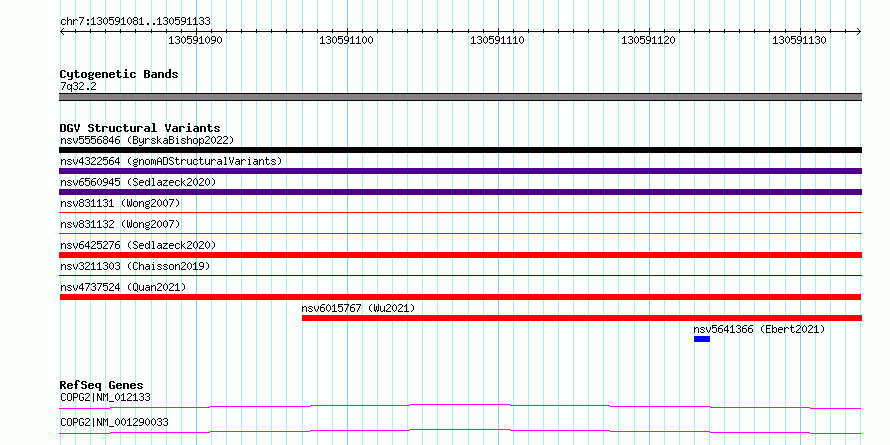Select the DGV Structural Variants track title
Image resolution: width=890 pixels, height=445 pixels.
[140, 128]
